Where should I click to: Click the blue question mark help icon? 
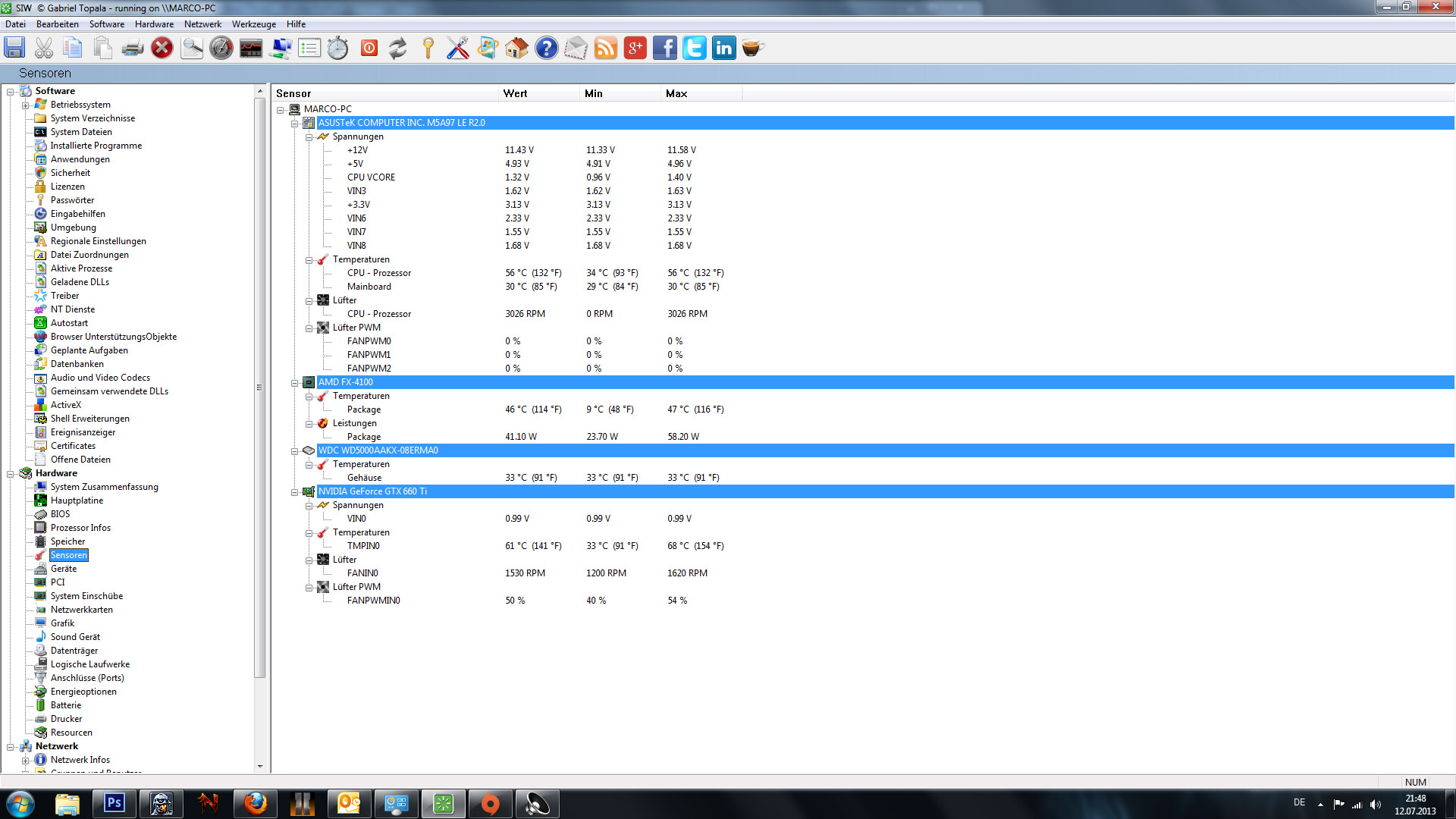click(546, 49)
